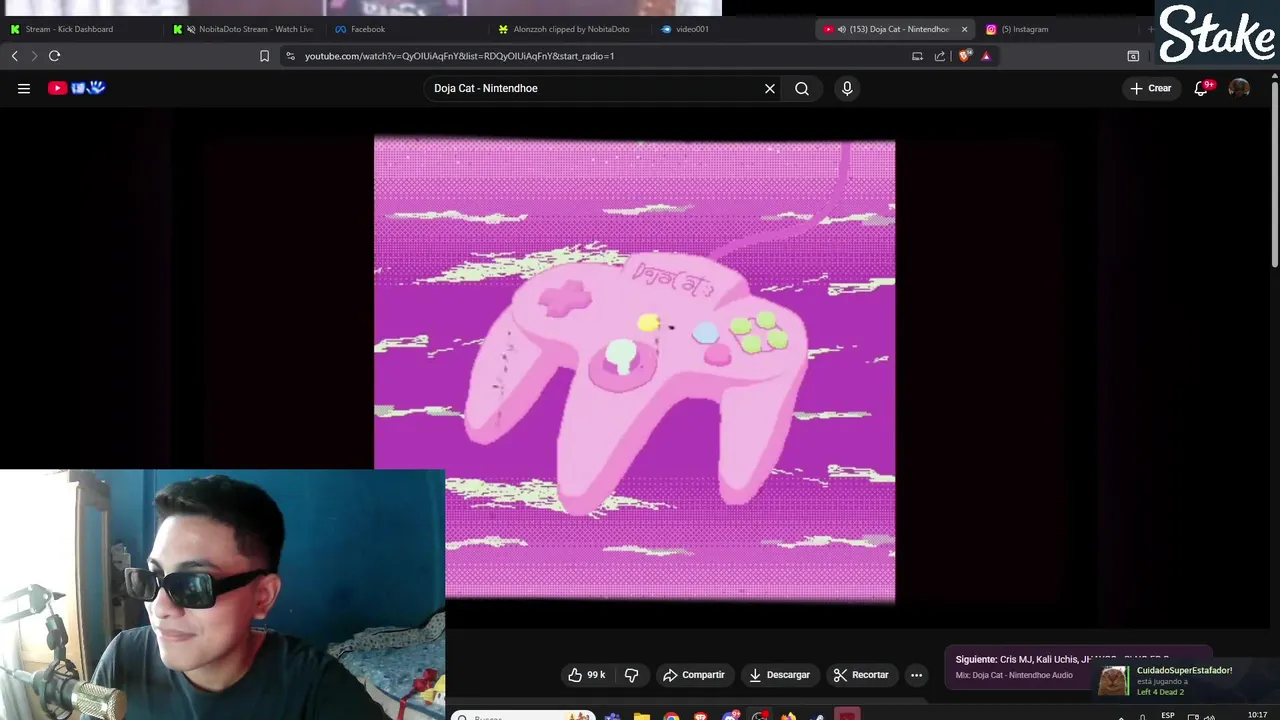Focus the address bar URL

point(460,56)
